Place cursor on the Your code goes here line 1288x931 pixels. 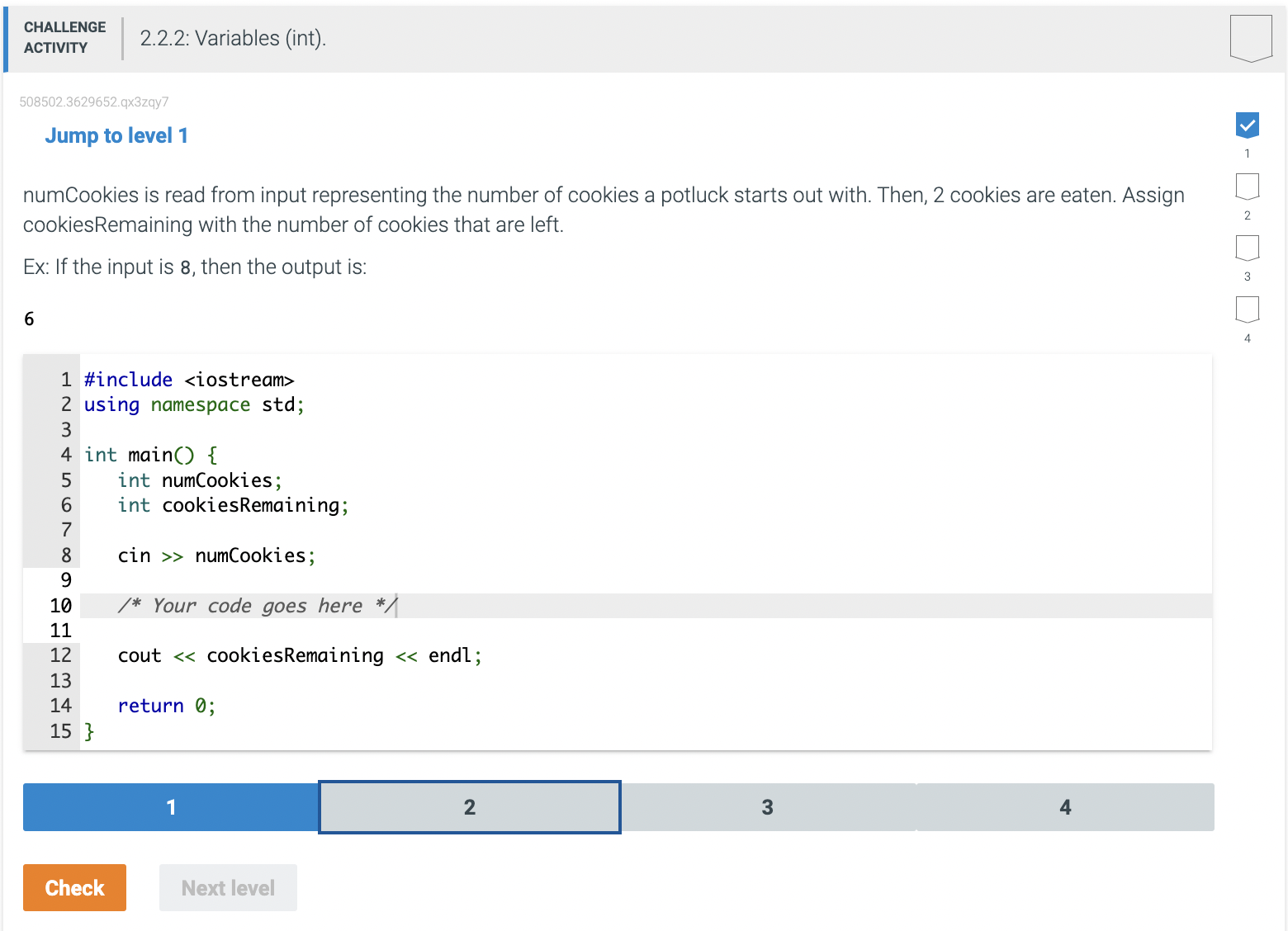click(256, 605)
